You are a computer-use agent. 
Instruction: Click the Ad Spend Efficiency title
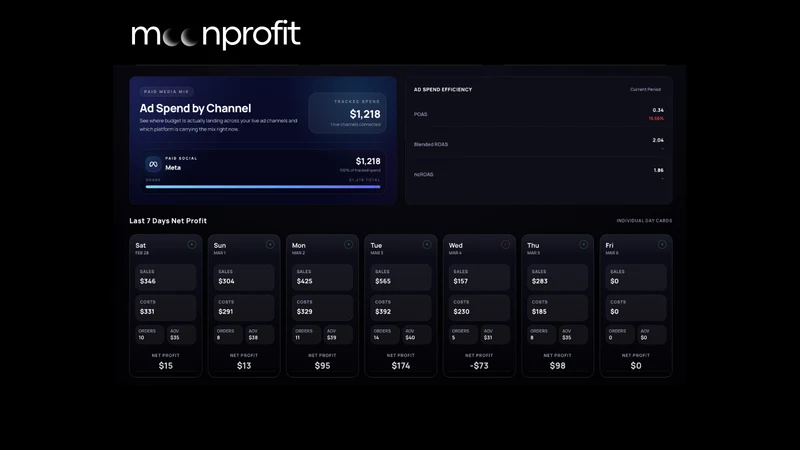click(x=443, y=89)
